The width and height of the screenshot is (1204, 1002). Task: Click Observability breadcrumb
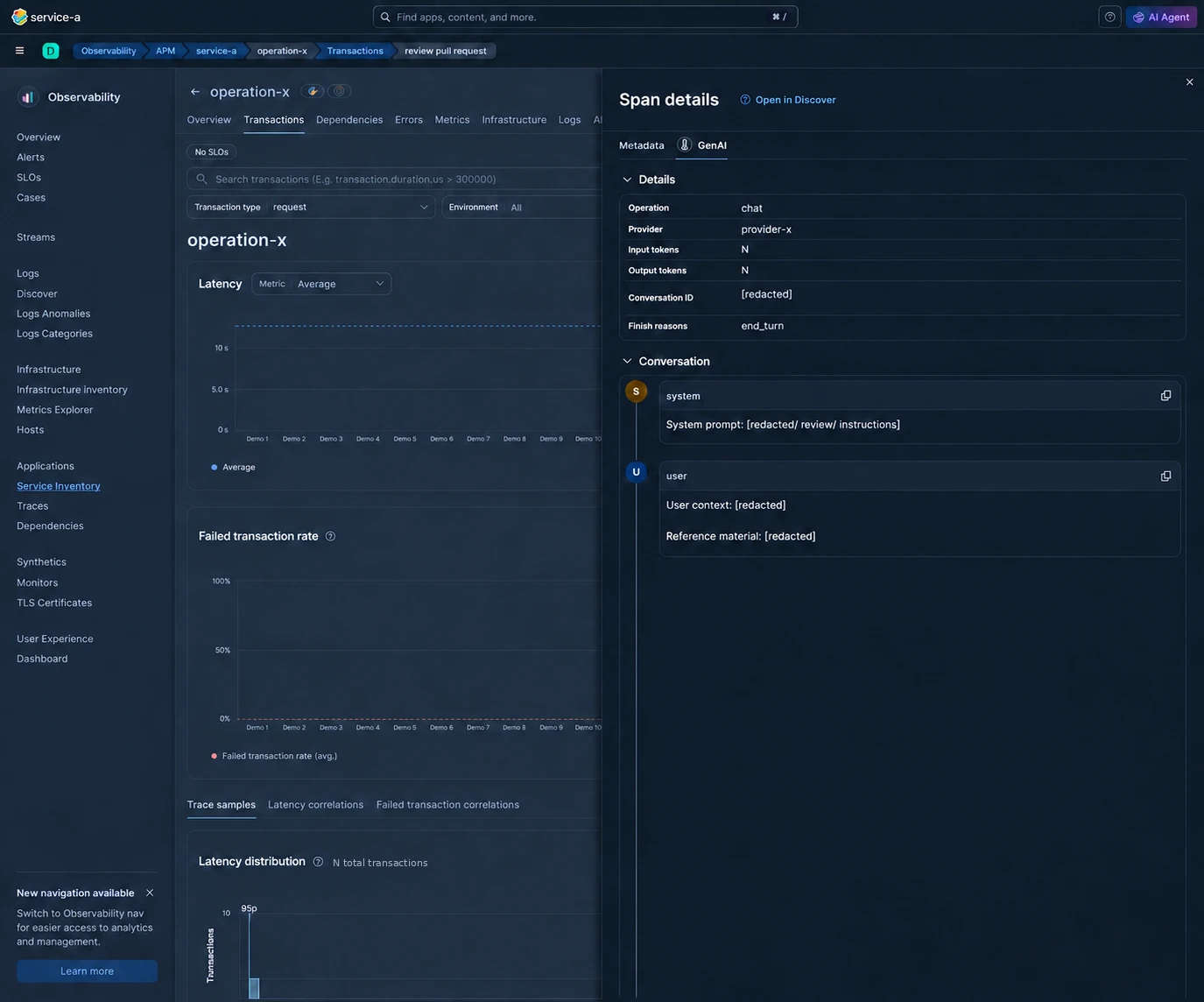(x=109, y=51)
